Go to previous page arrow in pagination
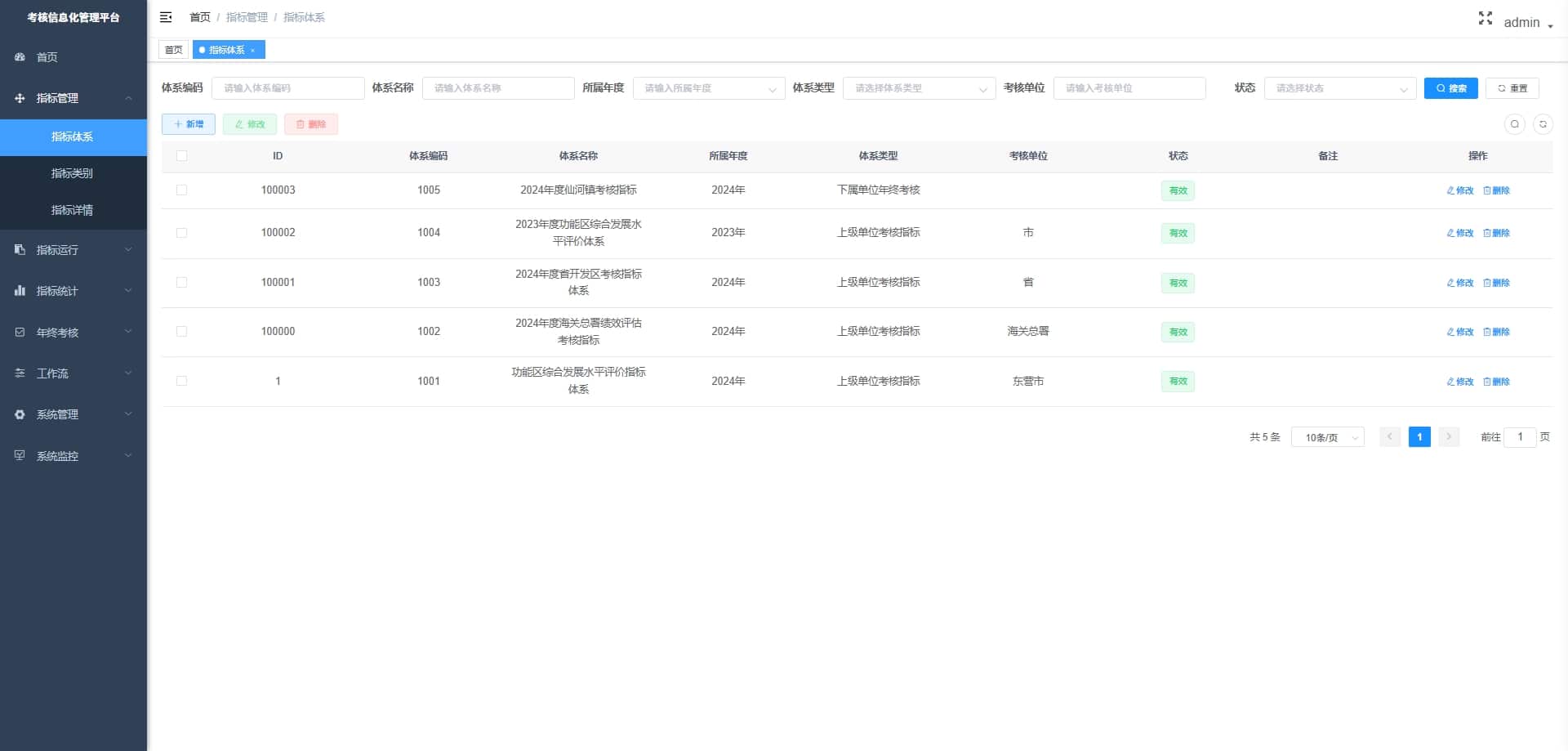1568x751 pixels. (x=1390, y=437)
